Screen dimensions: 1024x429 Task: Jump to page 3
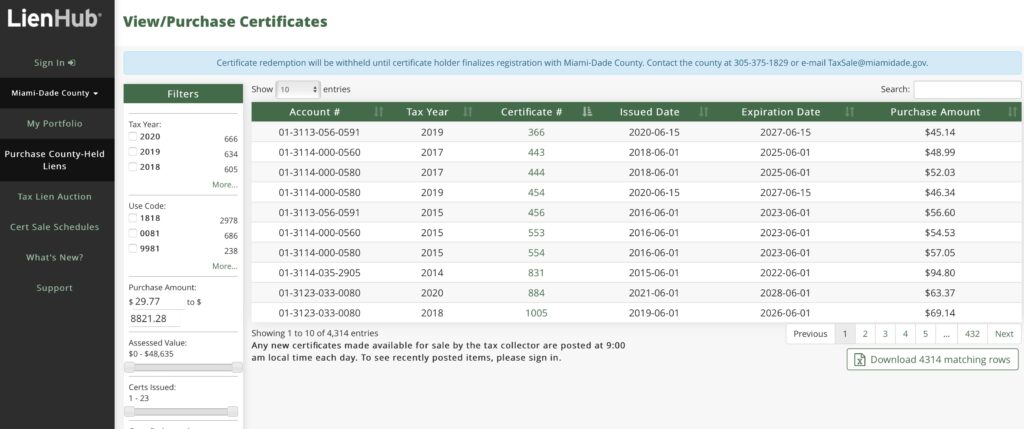pos(885,334)
